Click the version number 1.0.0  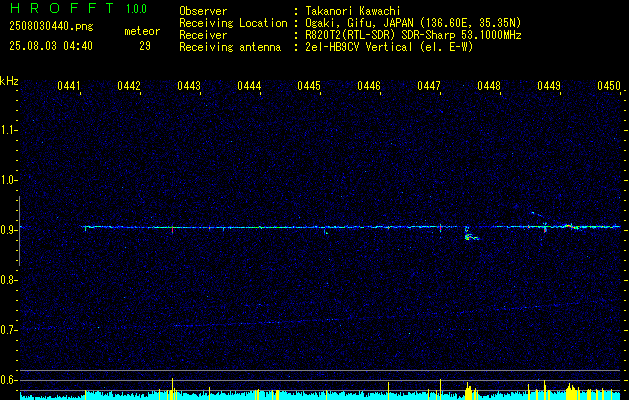tap(136, 9)
